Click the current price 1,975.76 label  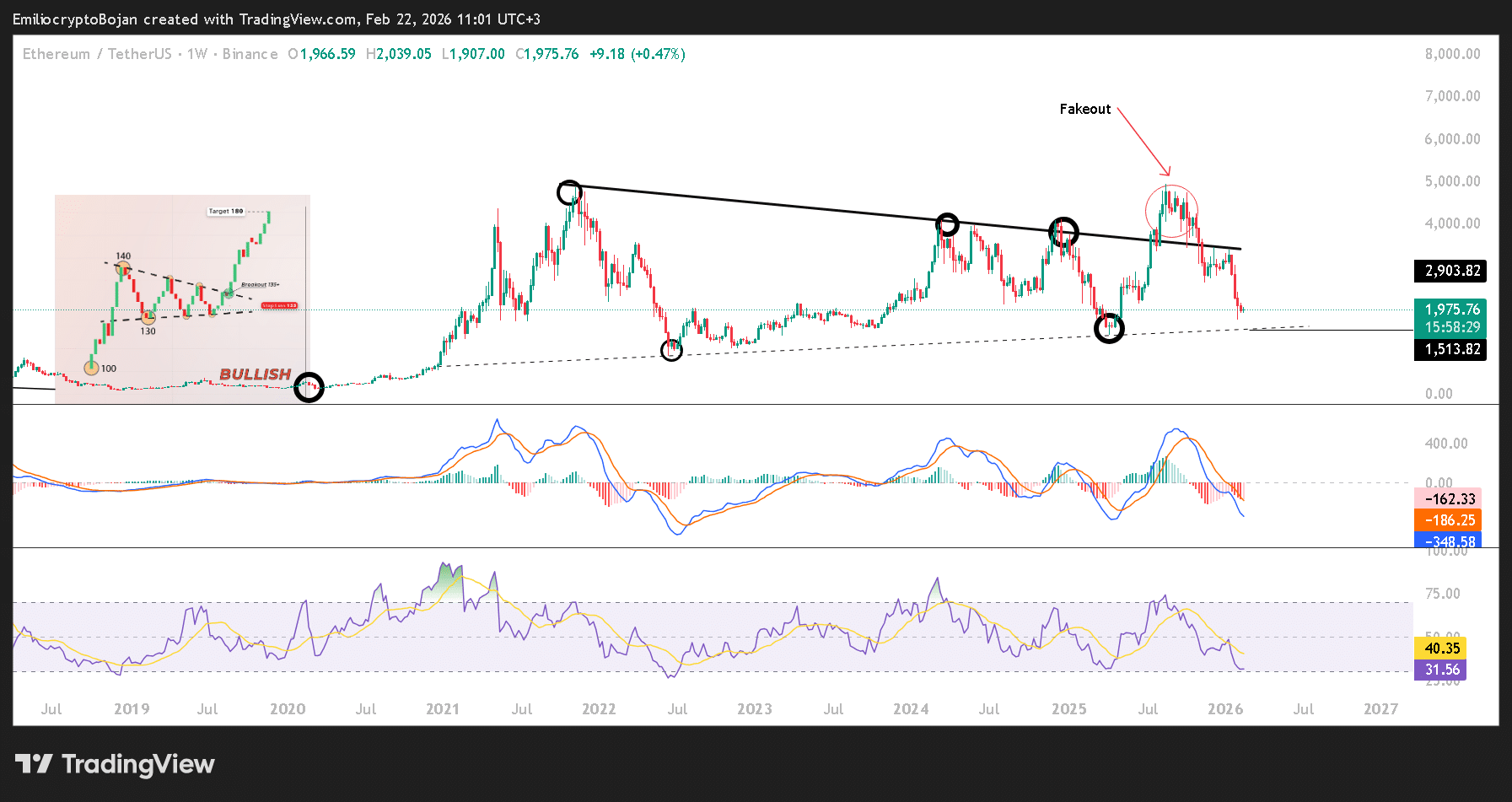click(1450, 309)
